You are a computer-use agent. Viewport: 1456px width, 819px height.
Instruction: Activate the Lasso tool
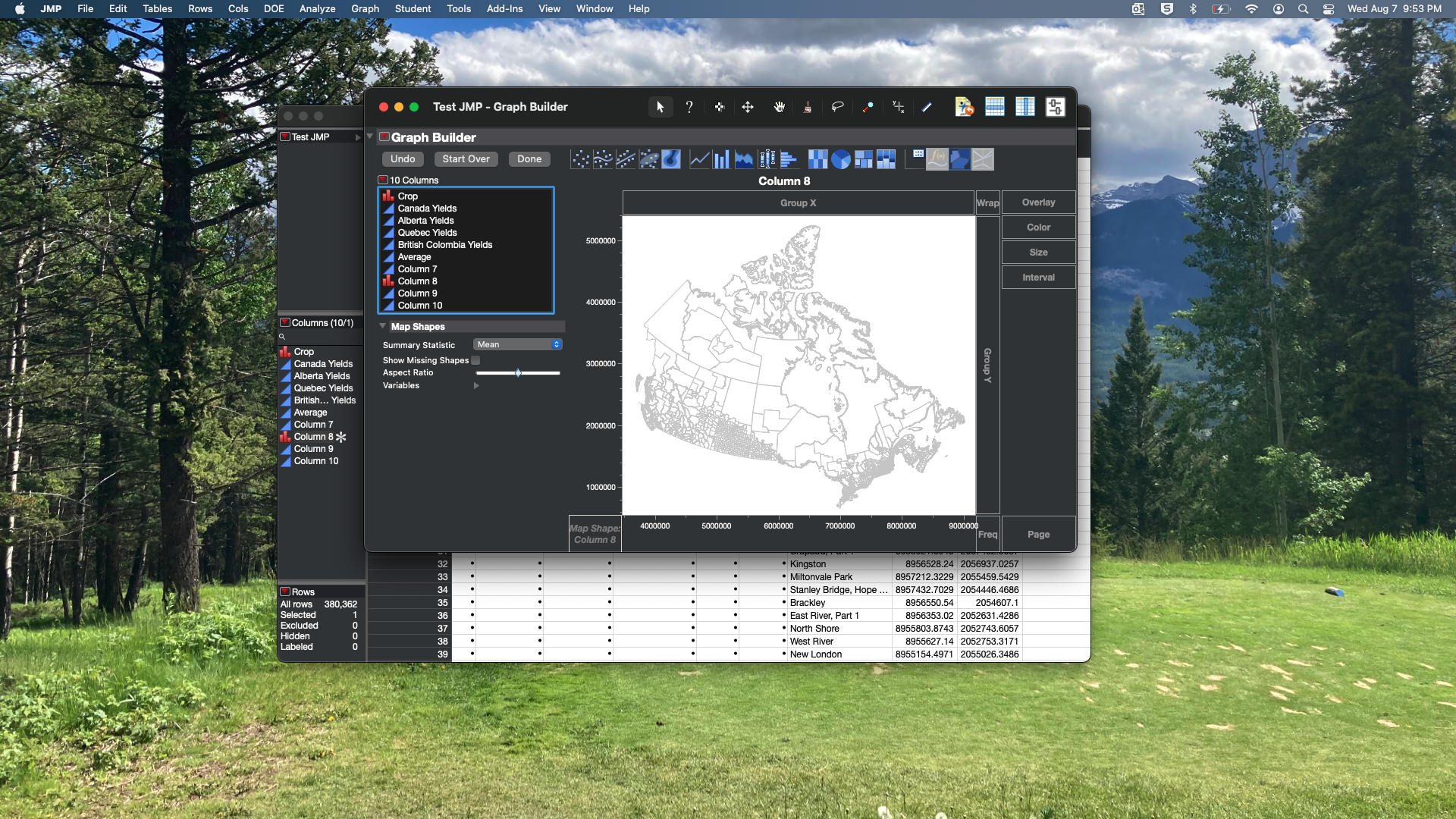[837, 107]
